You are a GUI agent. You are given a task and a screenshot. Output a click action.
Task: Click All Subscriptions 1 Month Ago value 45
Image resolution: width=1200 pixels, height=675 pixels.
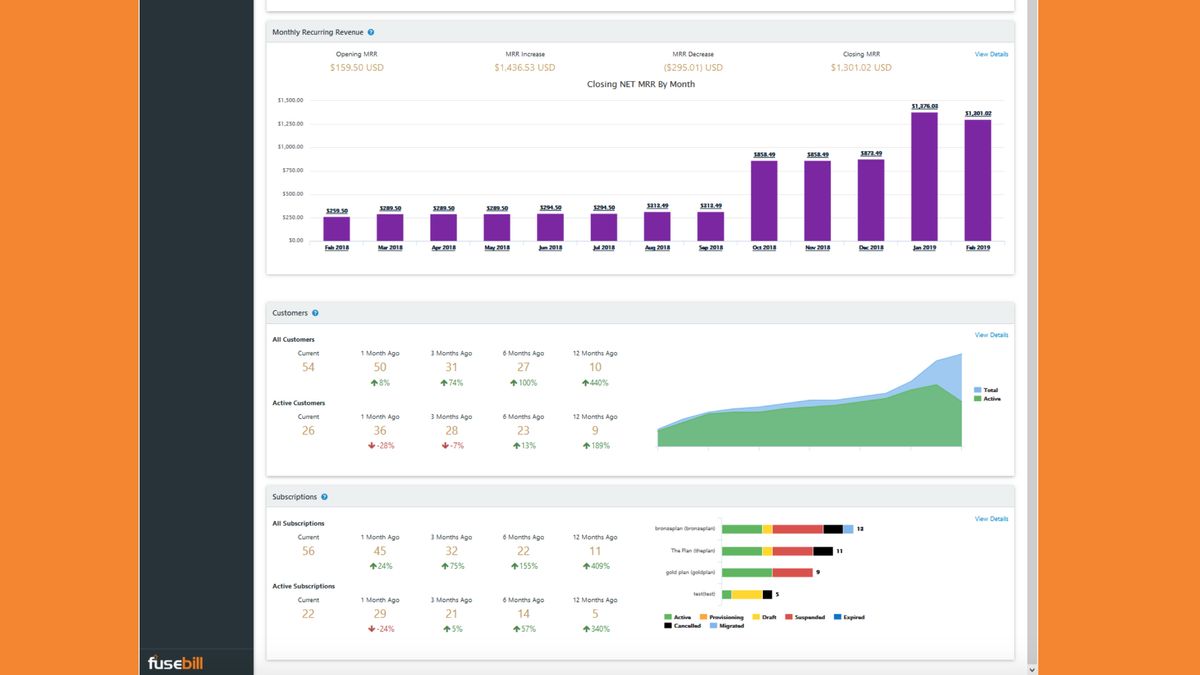pyautogui.click(x=380, y=551)
